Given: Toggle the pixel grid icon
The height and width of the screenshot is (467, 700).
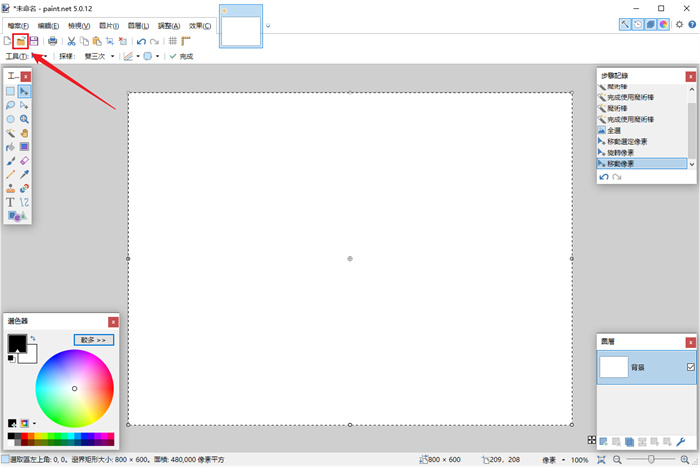Looking at the screenshot, I should pos(173,41).
